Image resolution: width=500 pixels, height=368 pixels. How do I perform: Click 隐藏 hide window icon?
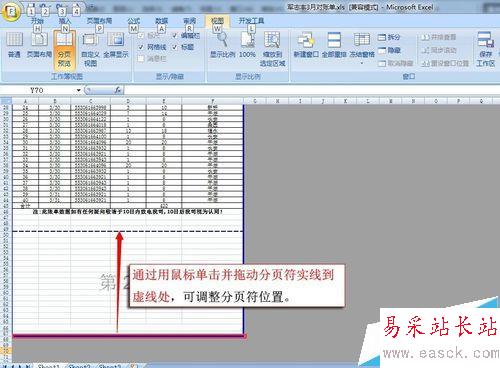[x=382, y=50]
